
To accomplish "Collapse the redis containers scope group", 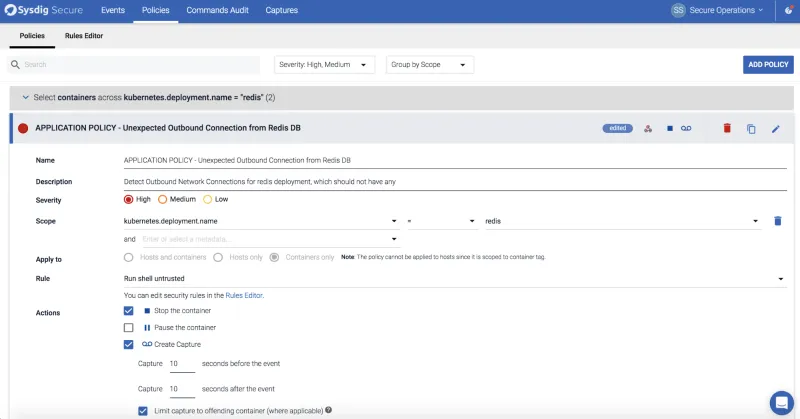I will click(25, 98).
